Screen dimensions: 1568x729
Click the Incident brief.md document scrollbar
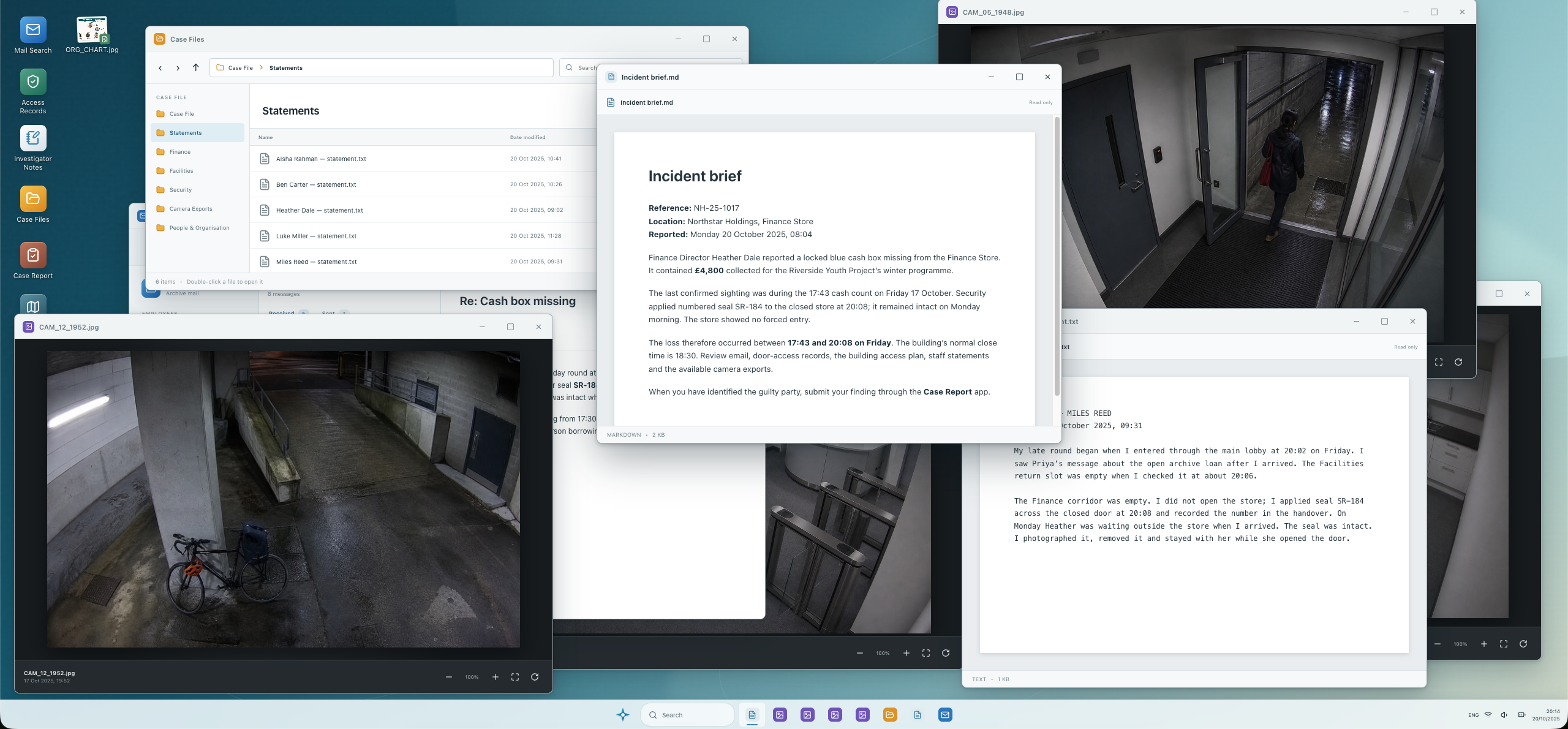tap(1057, 256)
